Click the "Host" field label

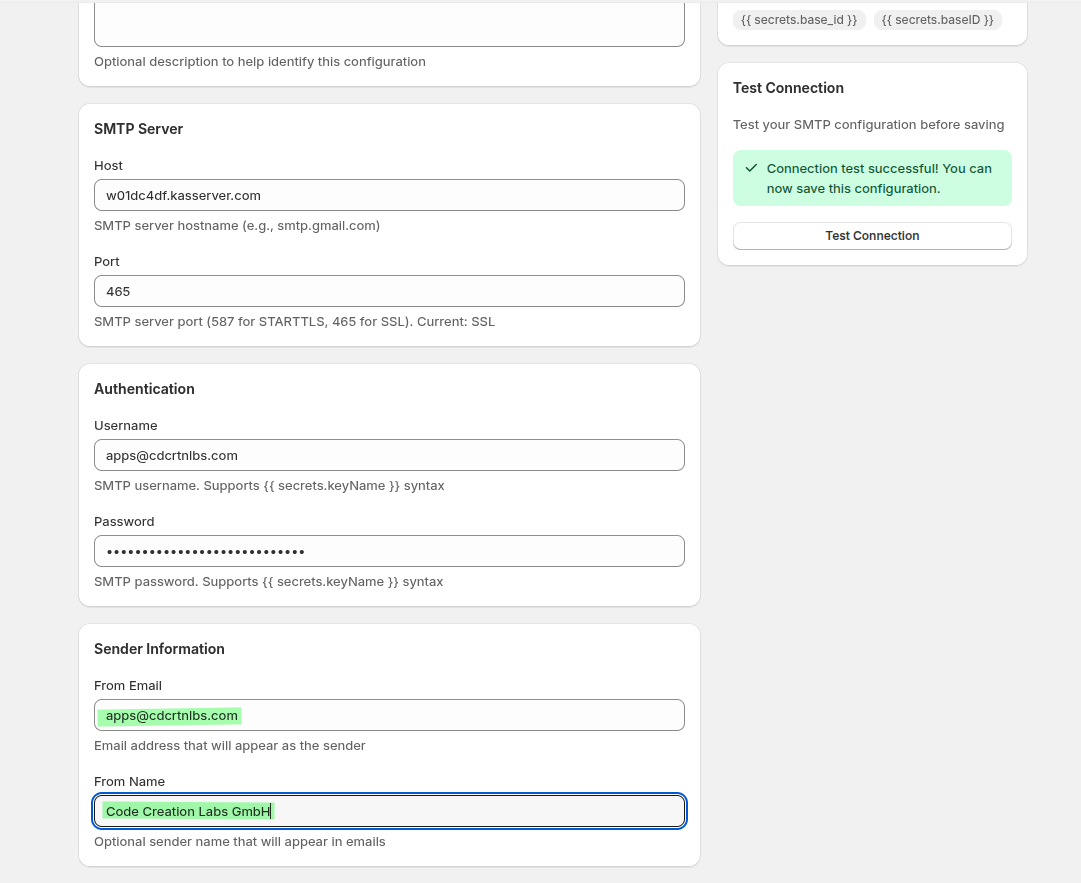(108, 165)
